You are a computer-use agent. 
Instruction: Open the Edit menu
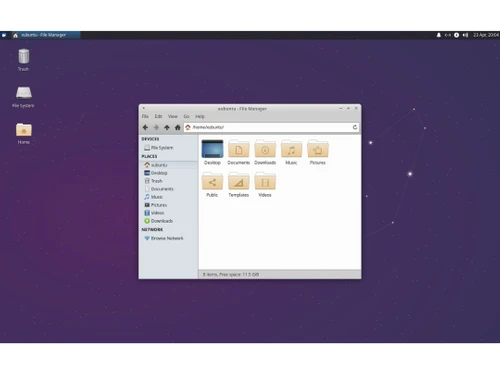pos(158,116)
